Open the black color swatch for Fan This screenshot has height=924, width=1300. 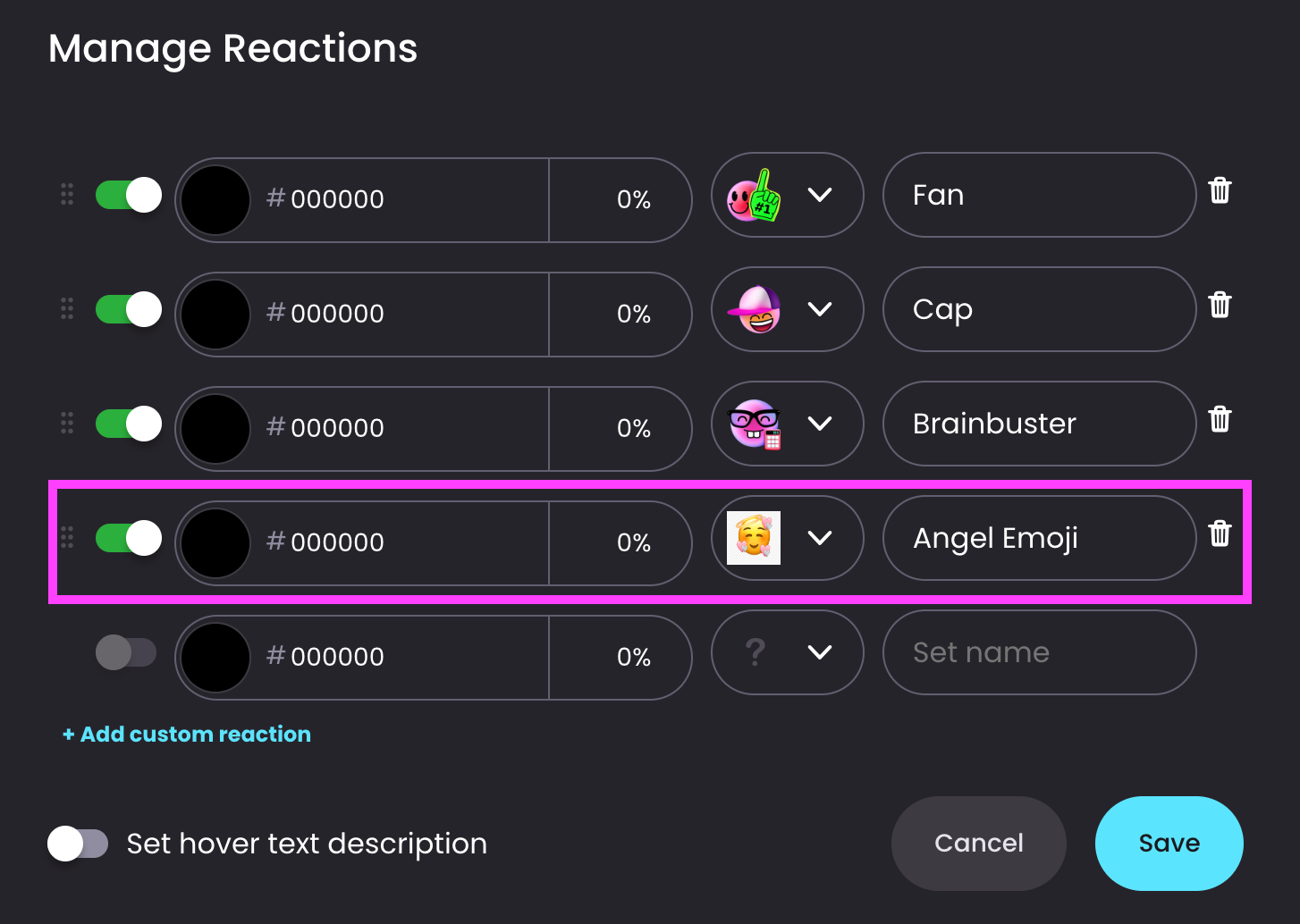pos(215,200)
